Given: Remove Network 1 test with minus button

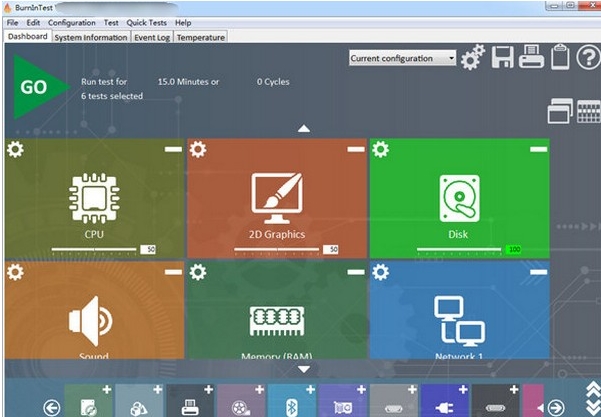Looking at the screenshot, I should pos(539,272).
